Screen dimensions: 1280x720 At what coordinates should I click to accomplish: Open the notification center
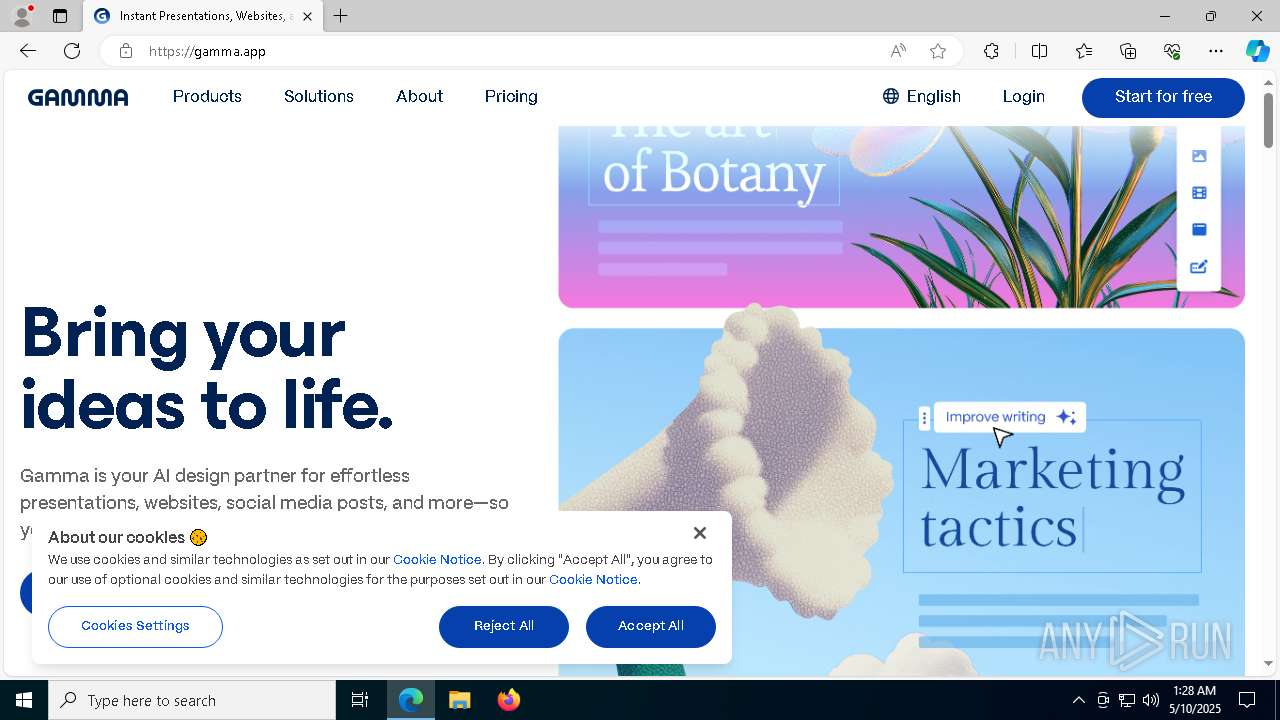coord(1247,700)
